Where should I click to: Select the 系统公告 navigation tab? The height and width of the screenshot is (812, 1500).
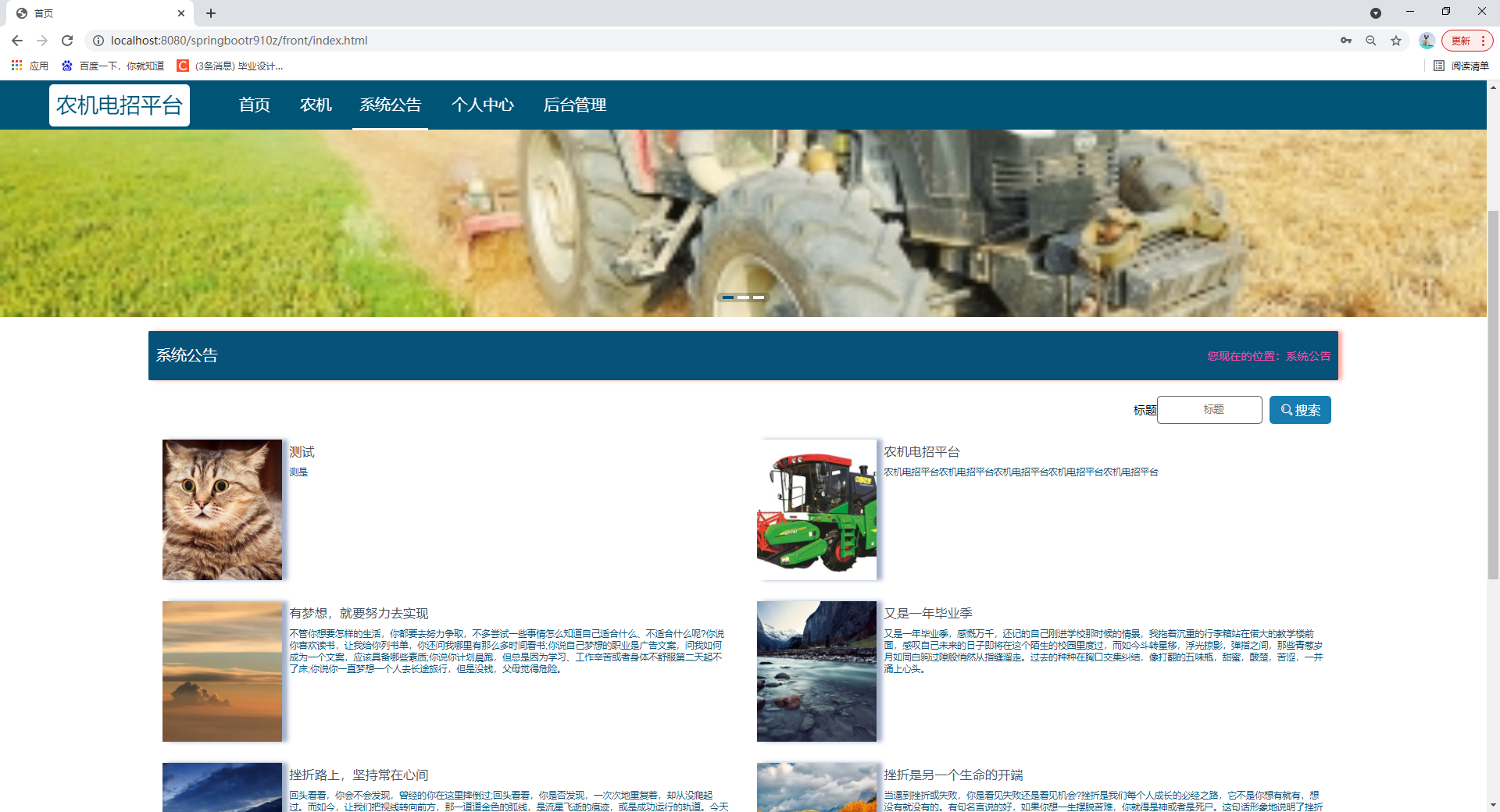[x=390, y=105]
